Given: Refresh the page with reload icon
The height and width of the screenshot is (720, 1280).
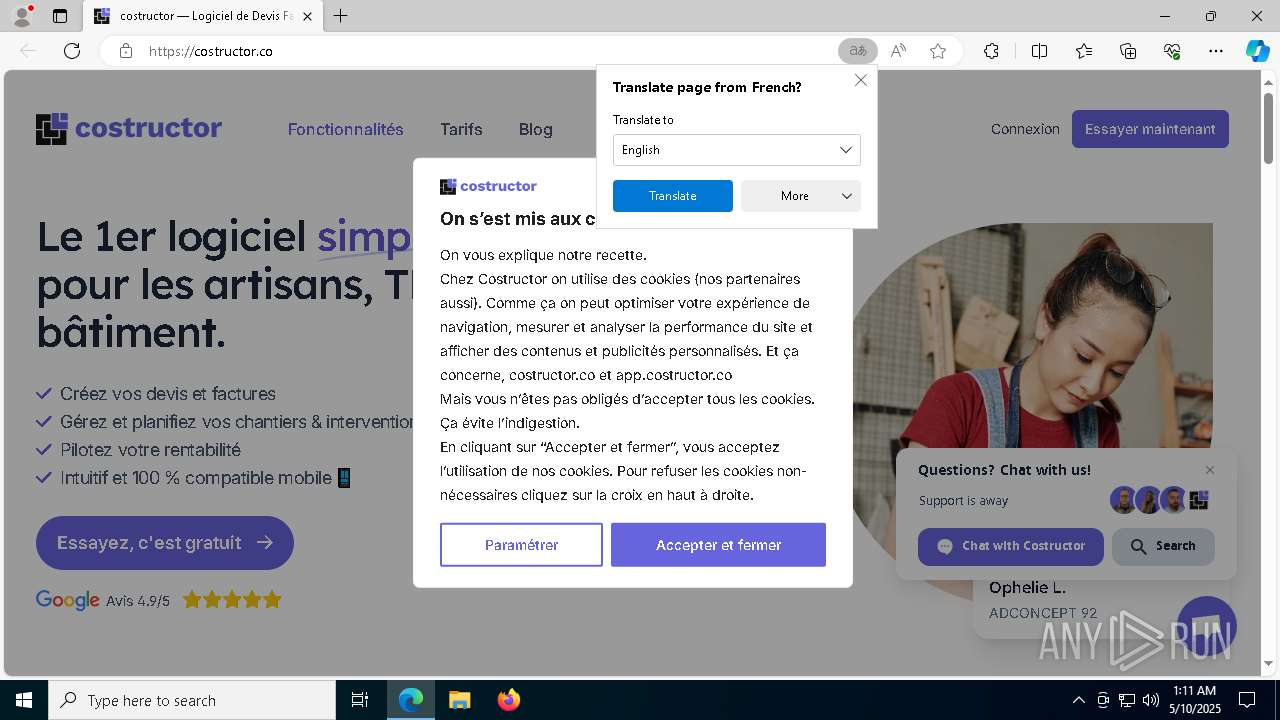Looking at the screenshot, I should click(x=72, y=51).
